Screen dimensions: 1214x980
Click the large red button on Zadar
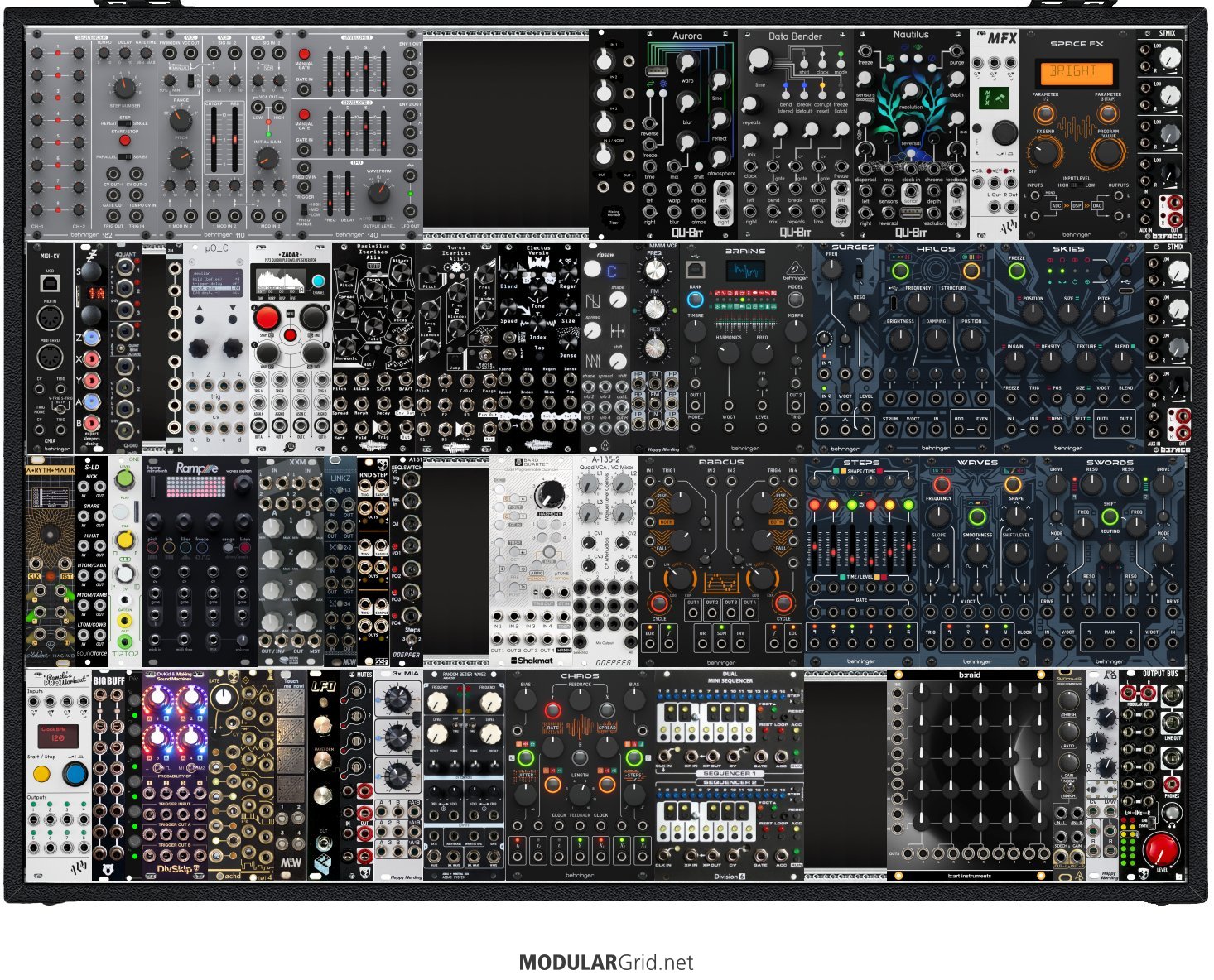coord(267,317)
